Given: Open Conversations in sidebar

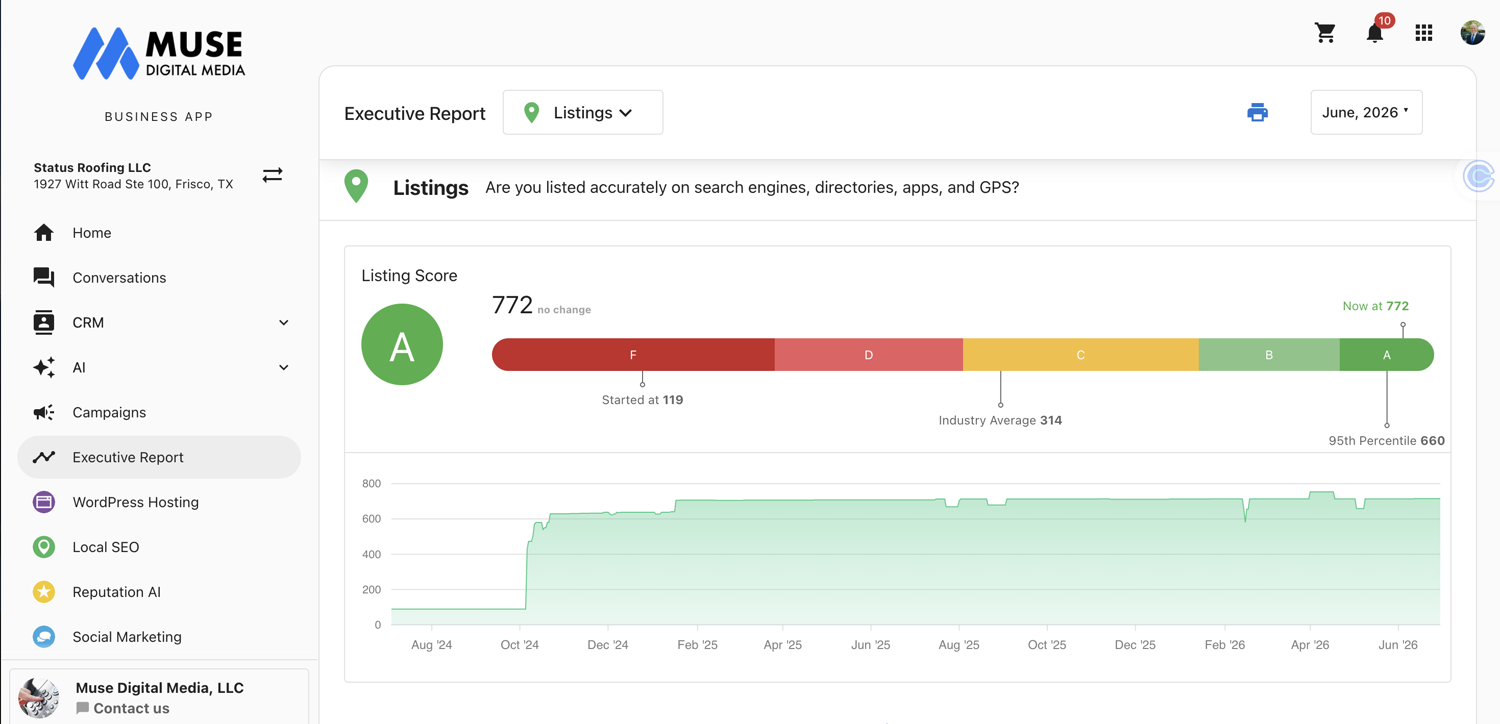Looking at the screenshot, I should (159, 277).
